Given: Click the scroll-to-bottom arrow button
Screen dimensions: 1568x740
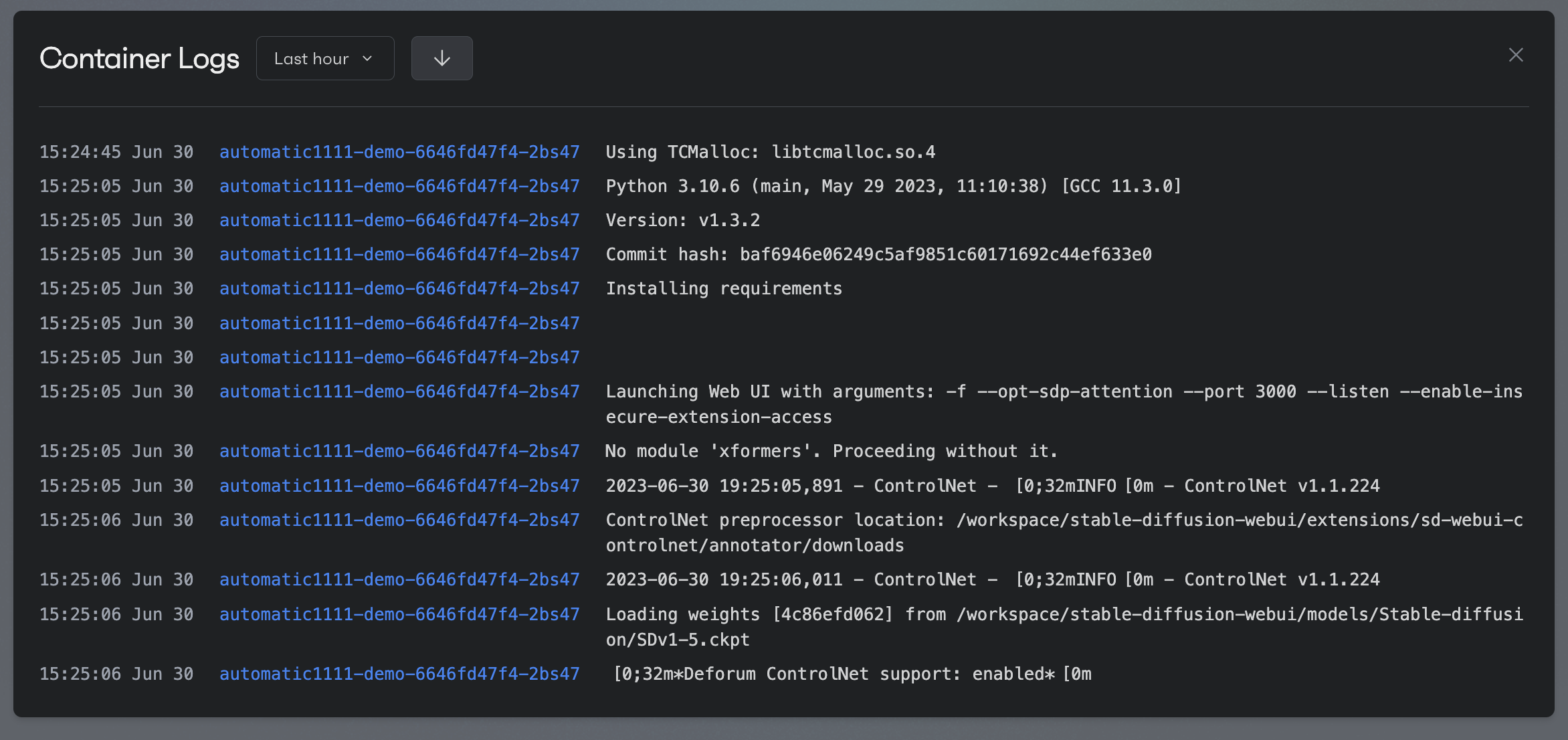Looking at the screenshot, I should [x=442, y=59].
